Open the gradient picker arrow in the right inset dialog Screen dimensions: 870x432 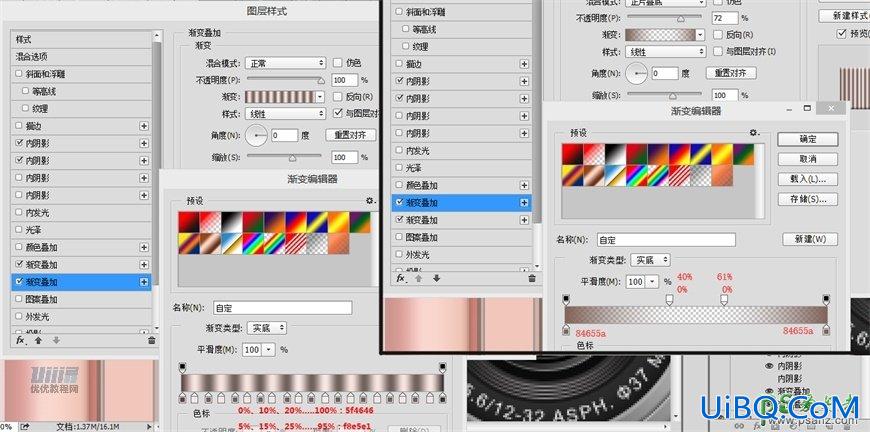(x=700, y=34)
